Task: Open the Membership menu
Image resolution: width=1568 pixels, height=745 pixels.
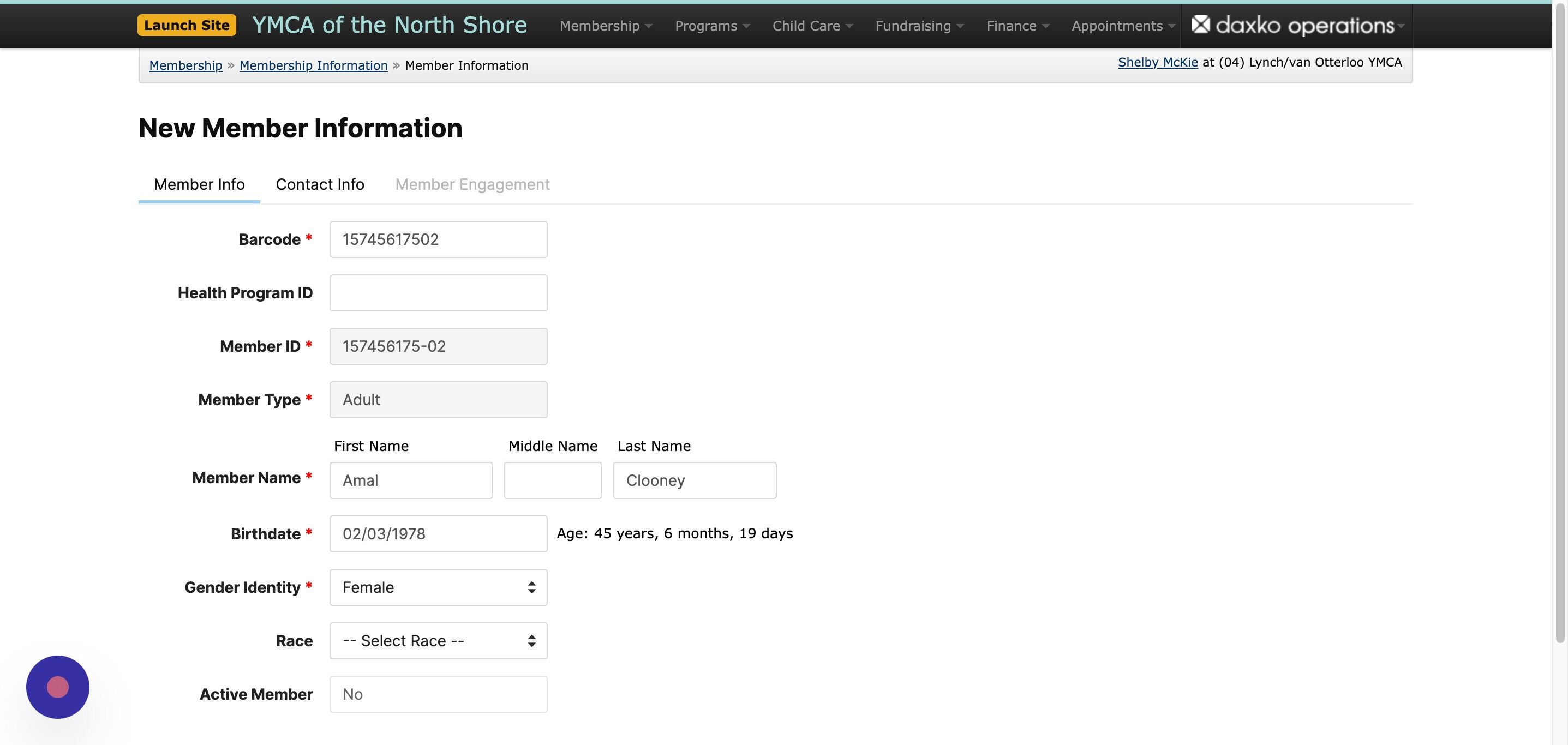Action: point(606,26)
